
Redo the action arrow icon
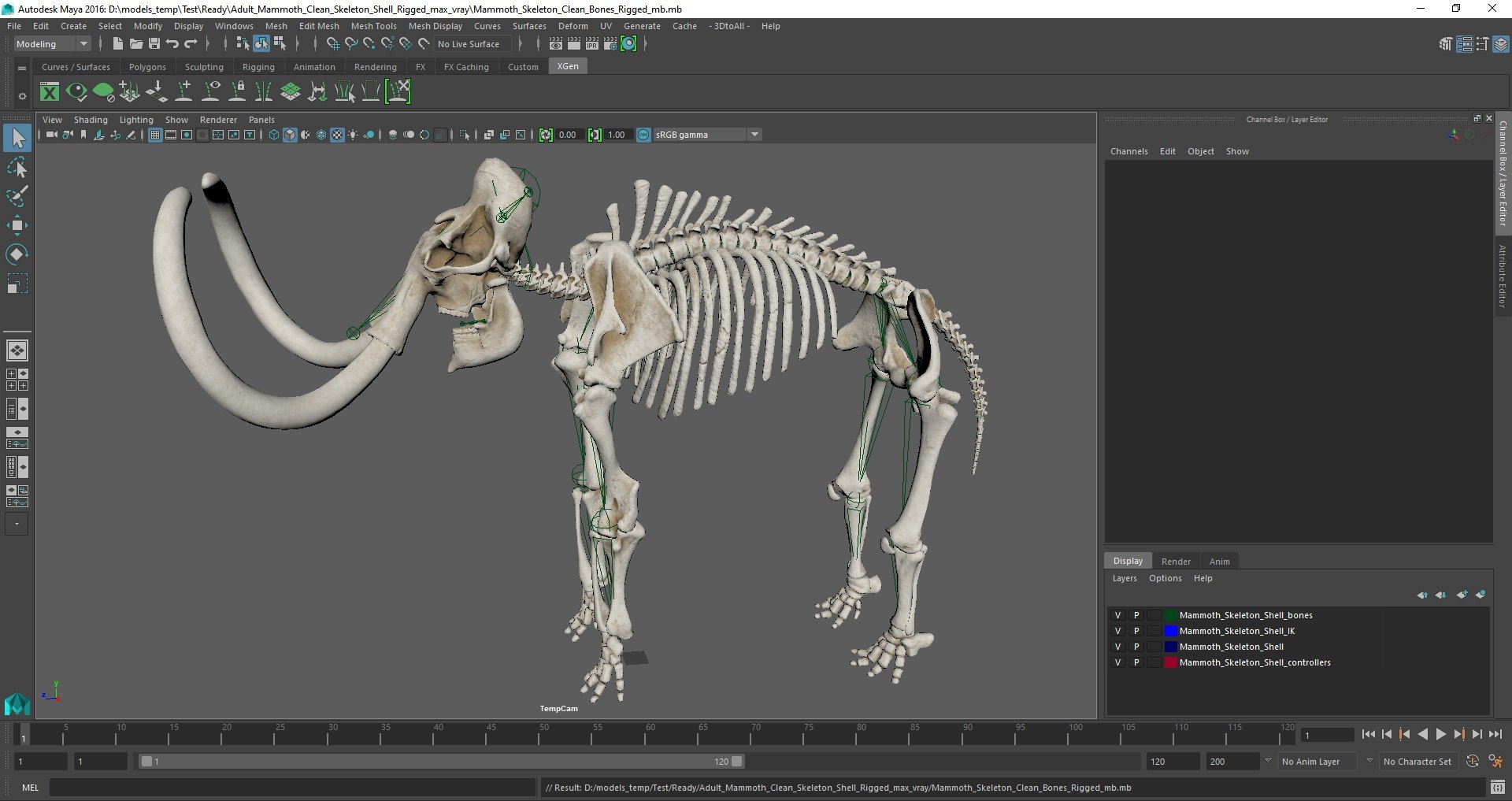tap(191, 44)
